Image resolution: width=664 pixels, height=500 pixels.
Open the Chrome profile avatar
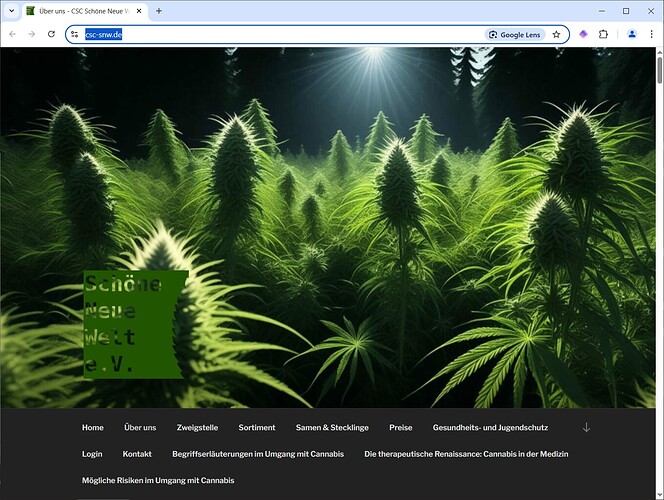coord(632,34)
